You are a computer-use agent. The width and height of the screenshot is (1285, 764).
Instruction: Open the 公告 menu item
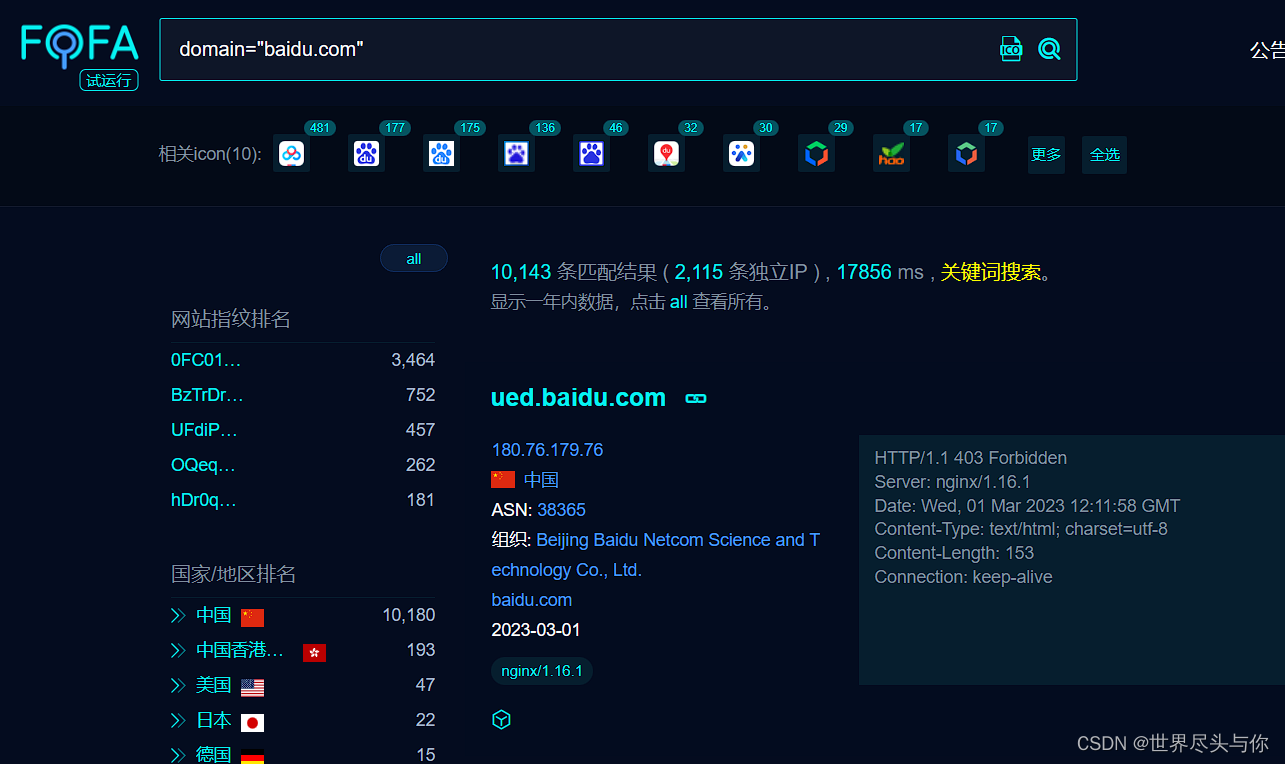(1267, 50)
